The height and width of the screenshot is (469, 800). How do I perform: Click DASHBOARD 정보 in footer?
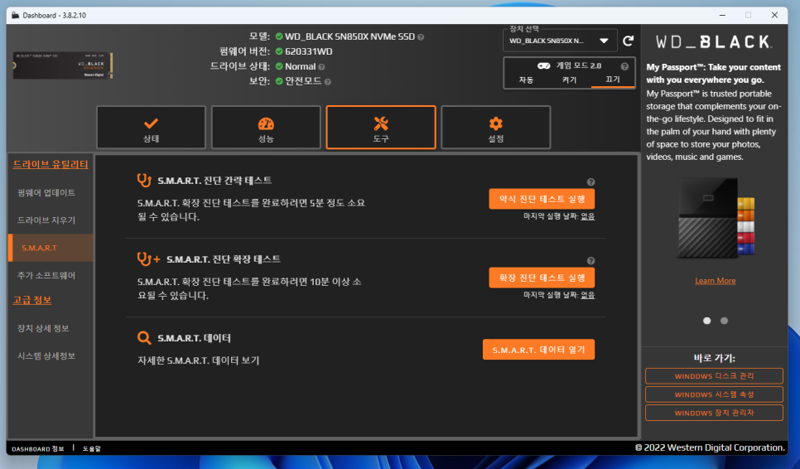tap(38, 449)
